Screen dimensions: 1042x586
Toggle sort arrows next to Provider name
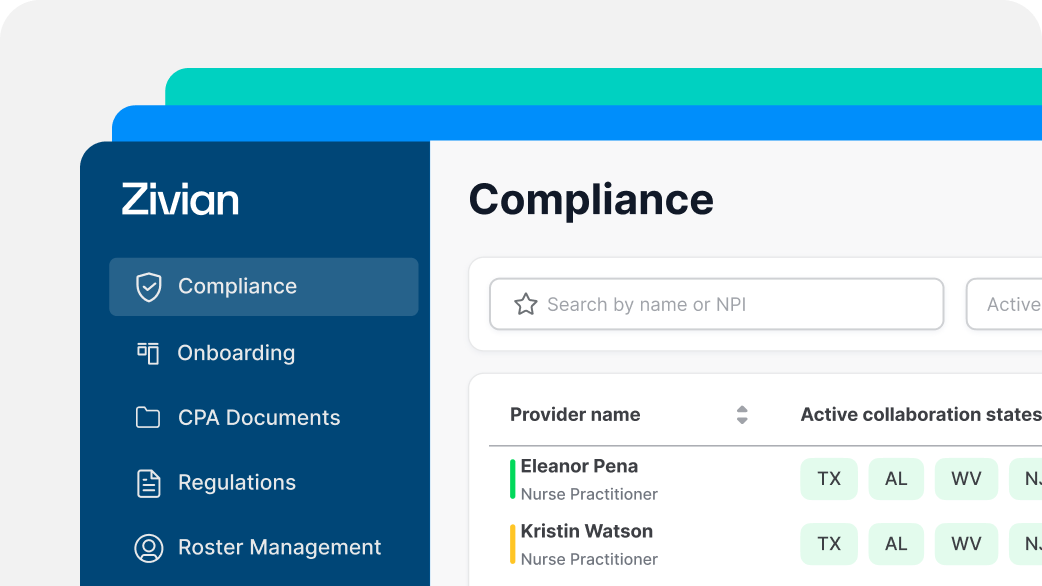coord(741,415)
